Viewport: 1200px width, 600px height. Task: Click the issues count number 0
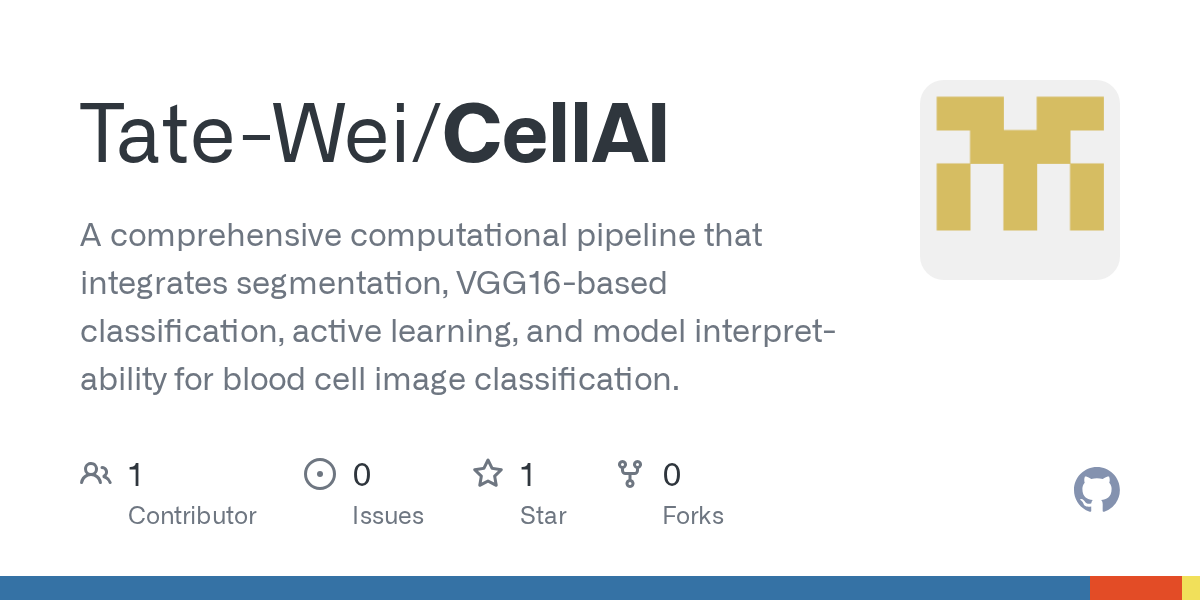(362, 475)
